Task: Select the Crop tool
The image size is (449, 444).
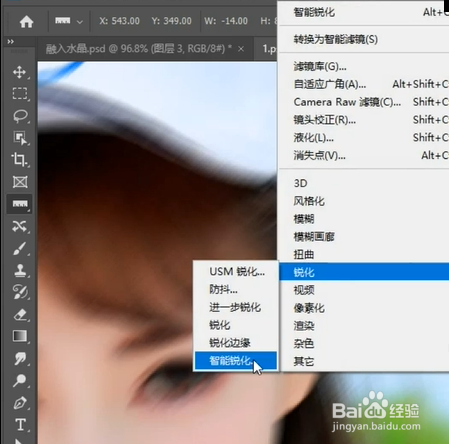Action: tap(20, 160)
